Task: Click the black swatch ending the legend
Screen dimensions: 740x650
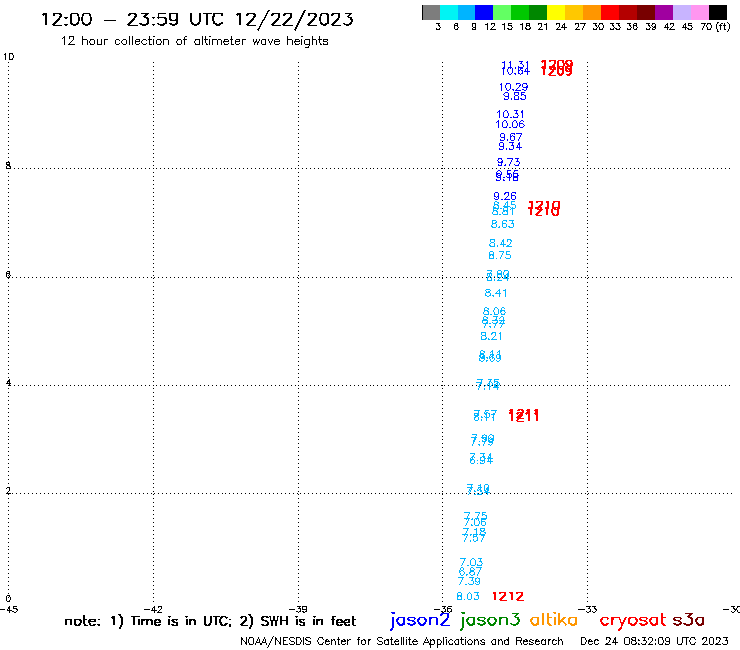Action: (718, 12)
